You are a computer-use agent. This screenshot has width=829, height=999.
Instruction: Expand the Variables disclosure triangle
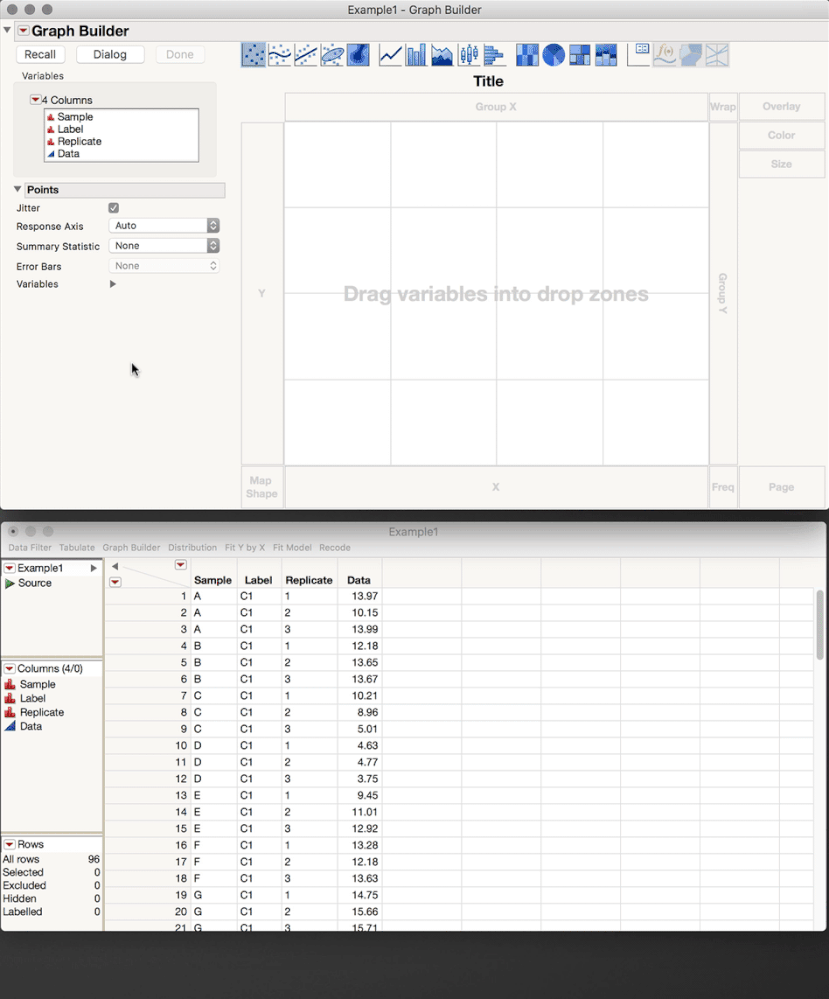tap(113, 284)
